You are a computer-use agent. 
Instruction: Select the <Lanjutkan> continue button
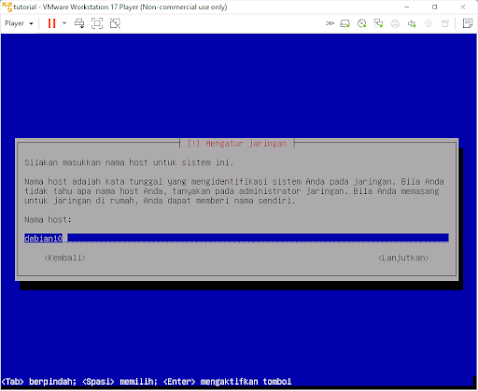pos(403,258)
